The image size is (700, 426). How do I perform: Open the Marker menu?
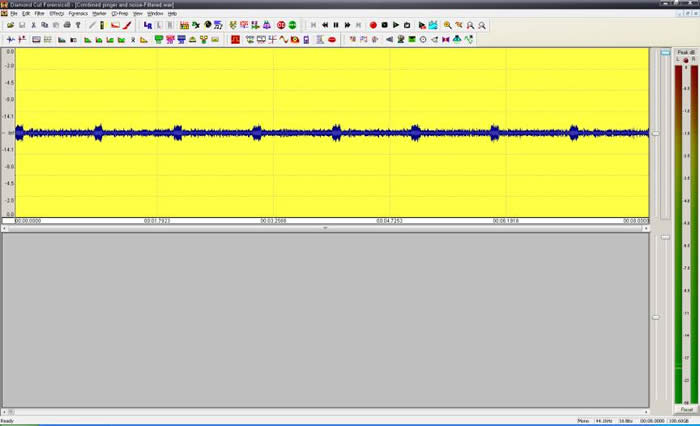(99, 14)
